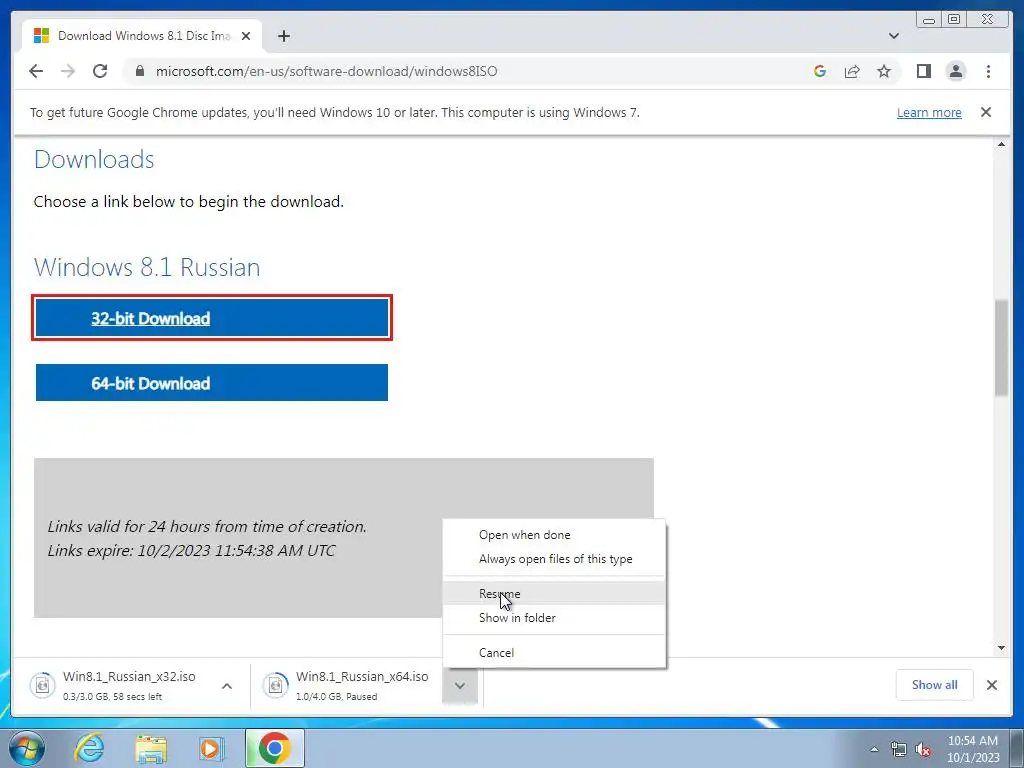Open the network tray icon

899,749
